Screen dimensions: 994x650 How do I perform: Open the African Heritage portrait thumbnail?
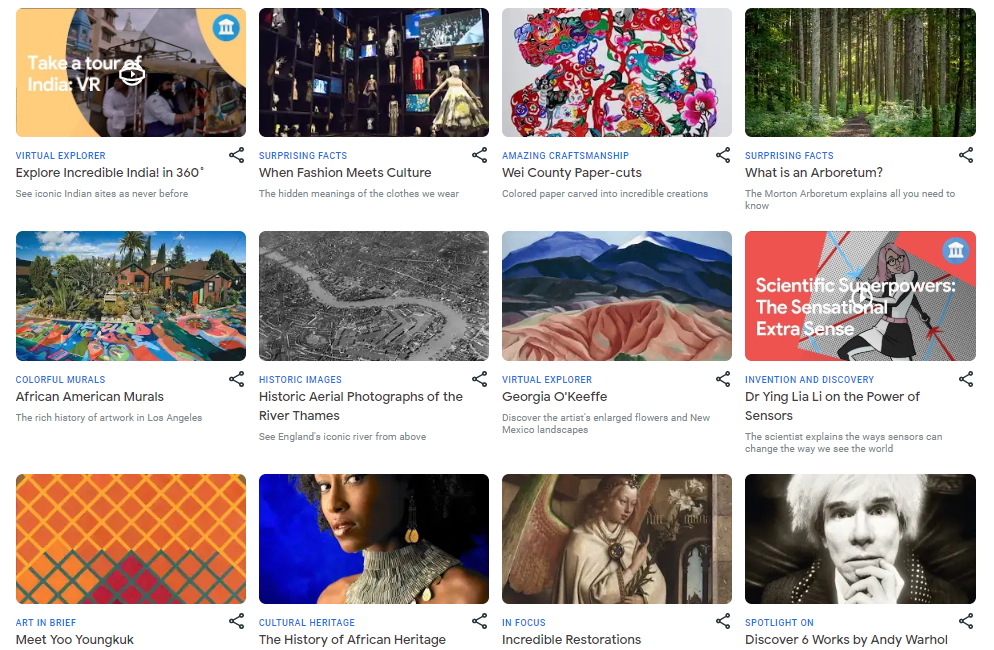click(374, 539)
